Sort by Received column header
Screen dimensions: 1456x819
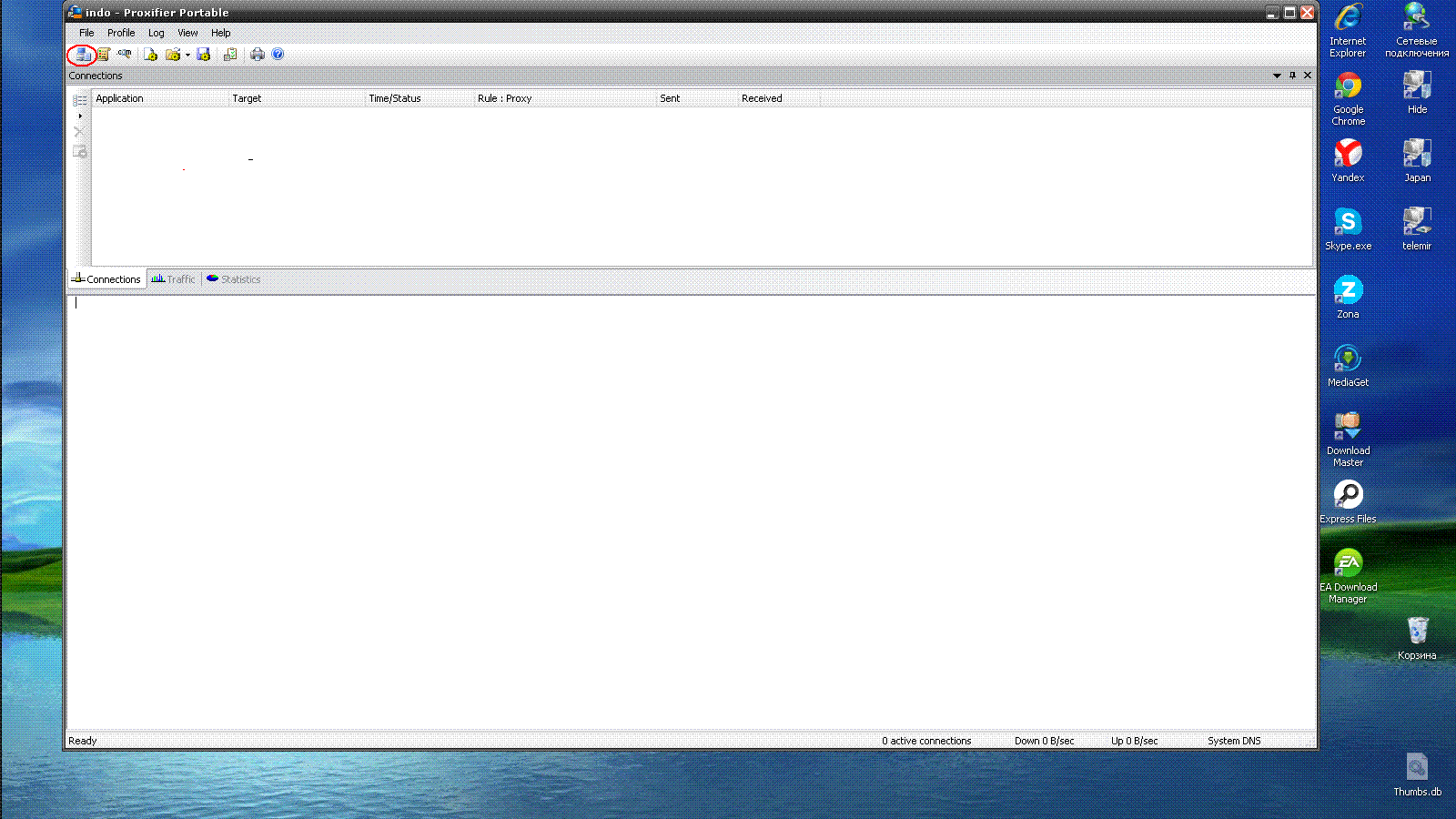tap(779, 98)
